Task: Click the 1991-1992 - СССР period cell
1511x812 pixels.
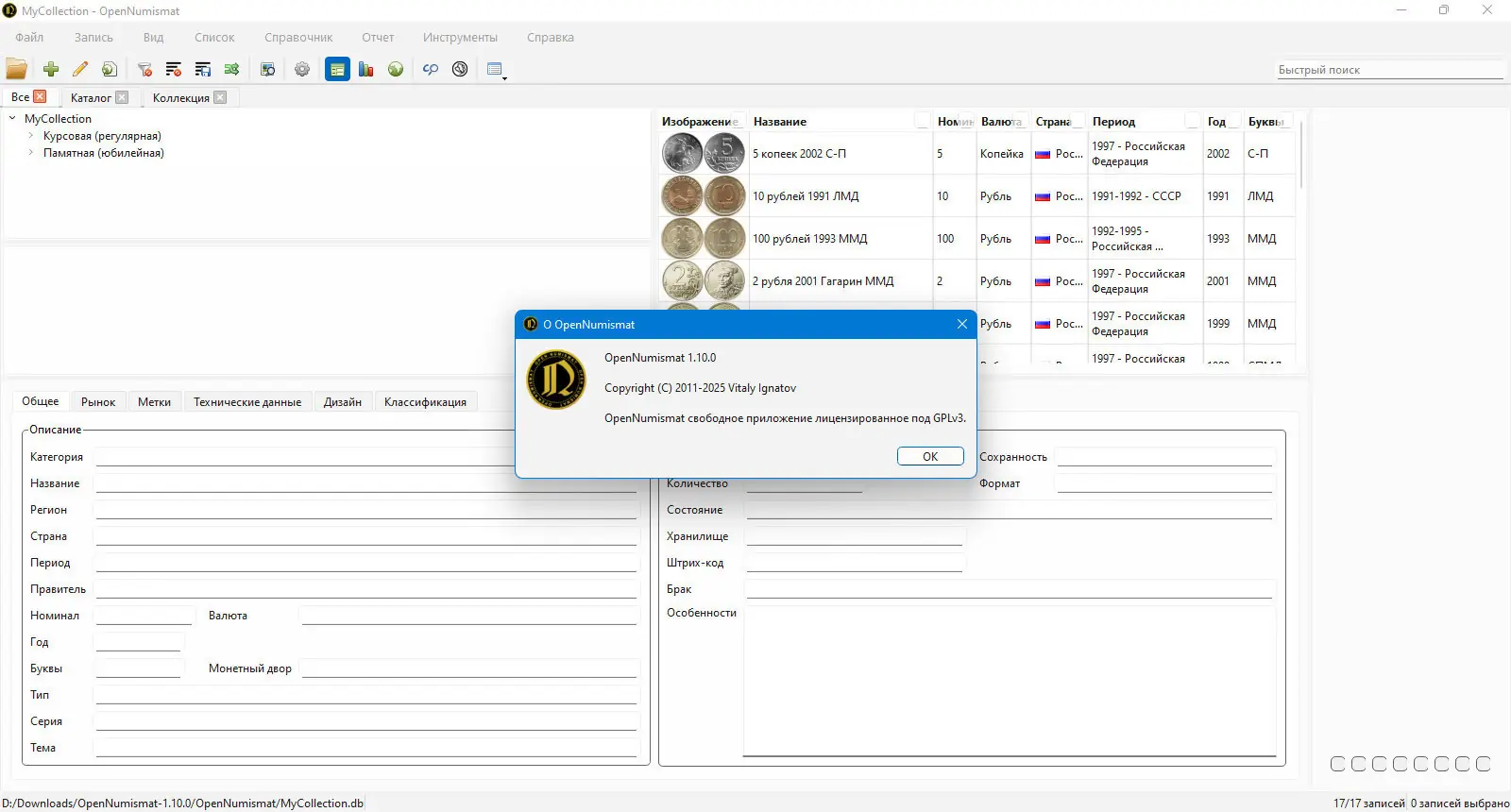Action: (1145, 196)
